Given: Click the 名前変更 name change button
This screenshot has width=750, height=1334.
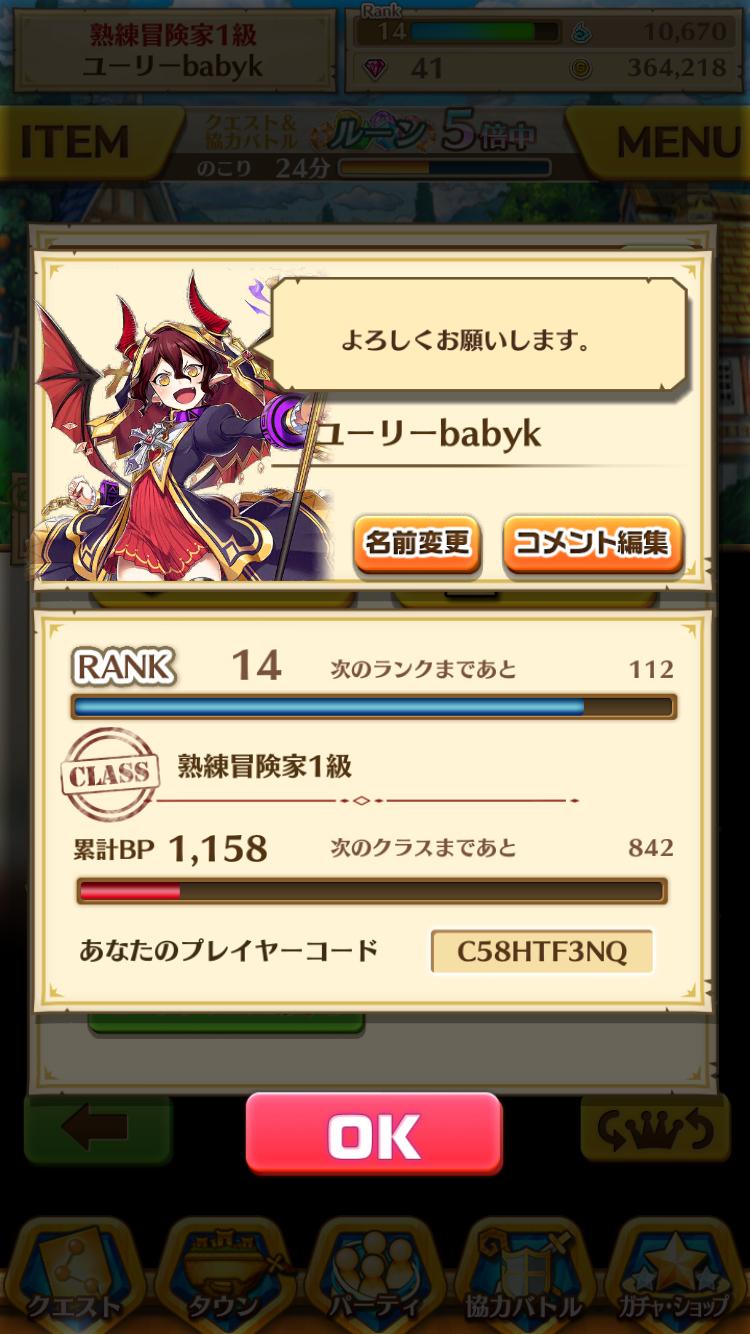Looking at the screenshot, I should point(417,544).
